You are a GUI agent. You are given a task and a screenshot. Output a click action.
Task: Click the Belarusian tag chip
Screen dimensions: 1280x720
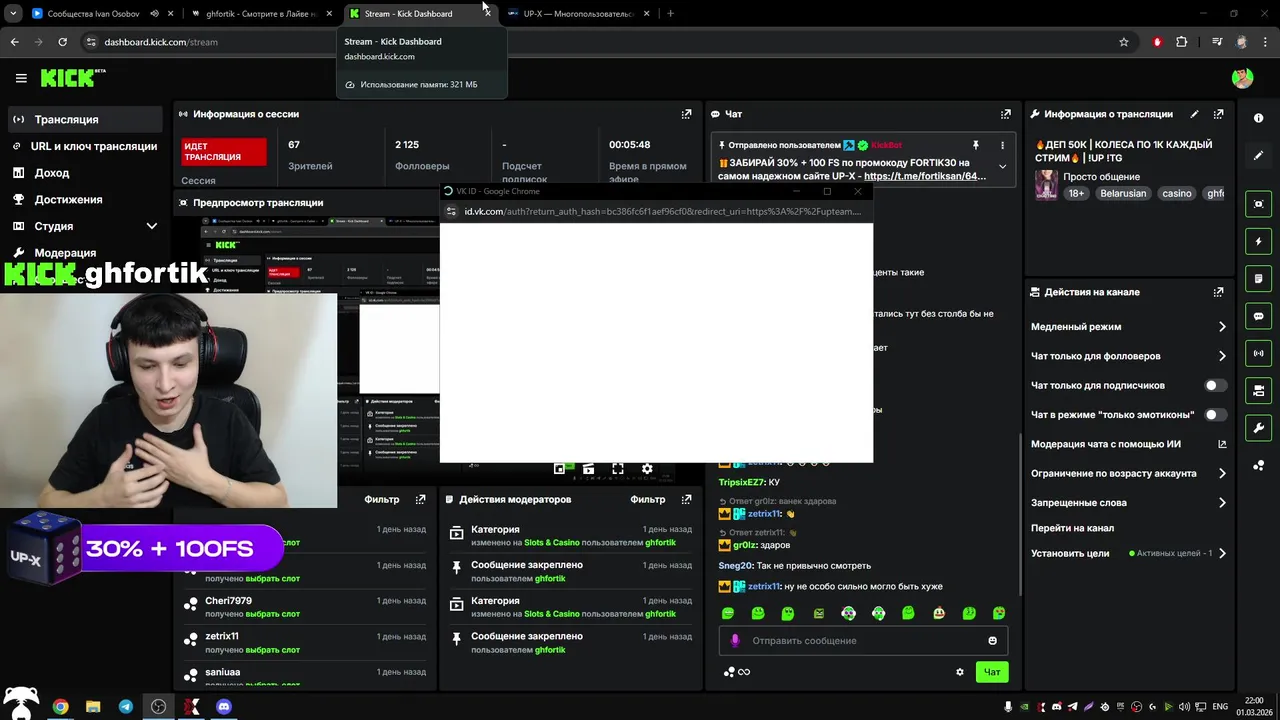point(1123,193)
